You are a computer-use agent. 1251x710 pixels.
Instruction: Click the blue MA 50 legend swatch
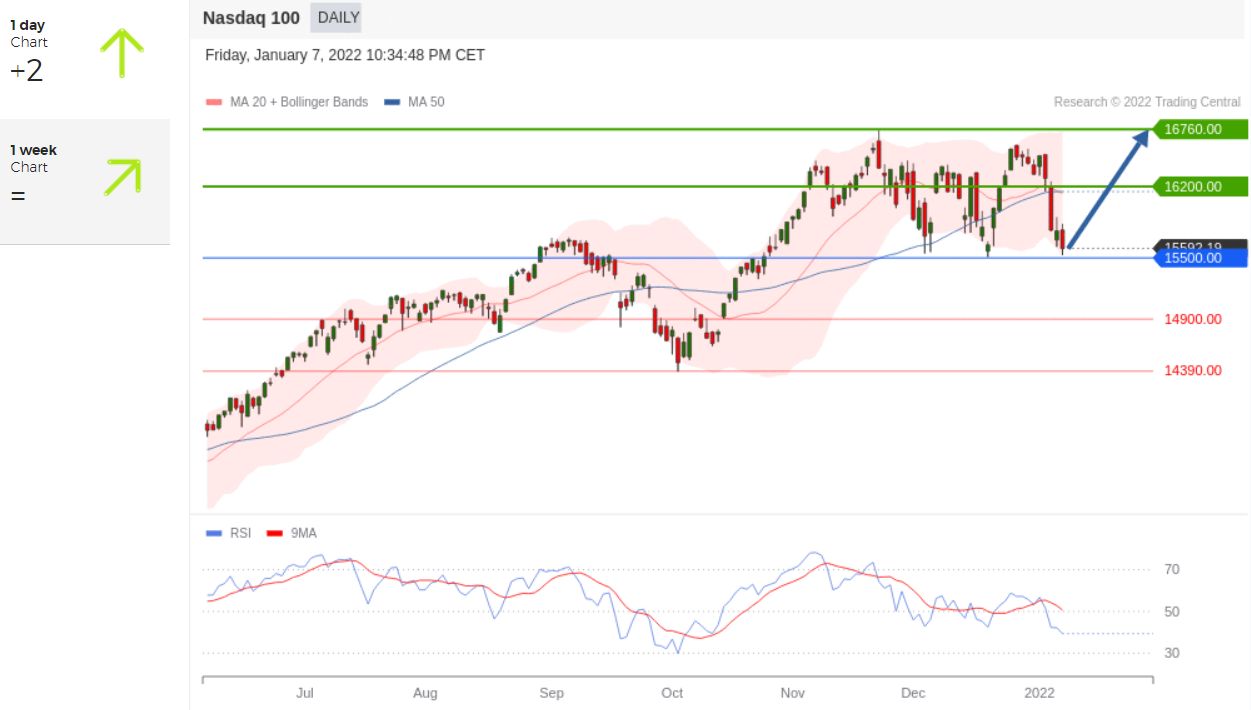pos(392,102)
